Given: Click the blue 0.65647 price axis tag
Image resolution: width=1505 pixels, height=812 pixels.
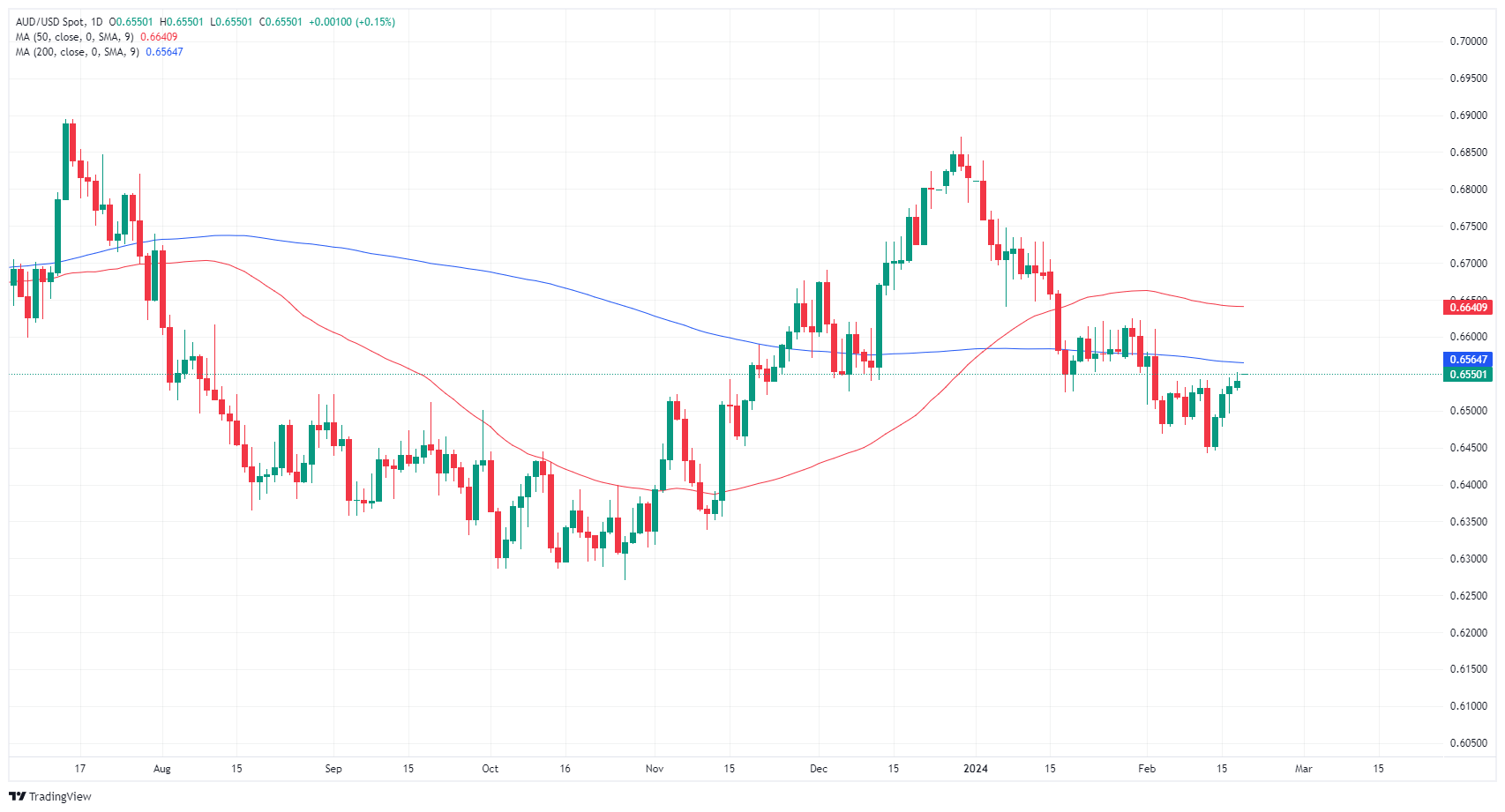Looking at the screenshot, I should pos(1468,360).
